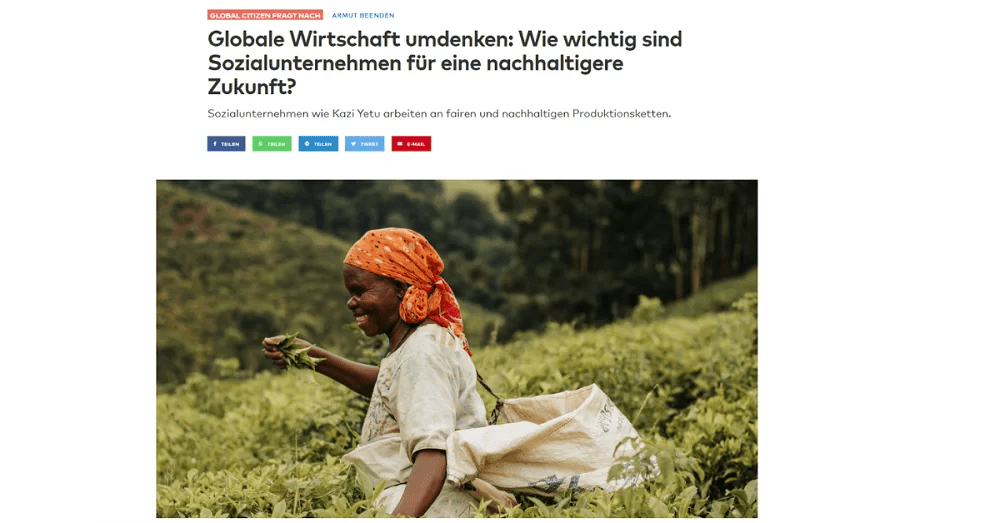The image size is (1000, 523).
Task: Open the 'Global Citizen fragt nach' category tag
Action: point(265,15)
